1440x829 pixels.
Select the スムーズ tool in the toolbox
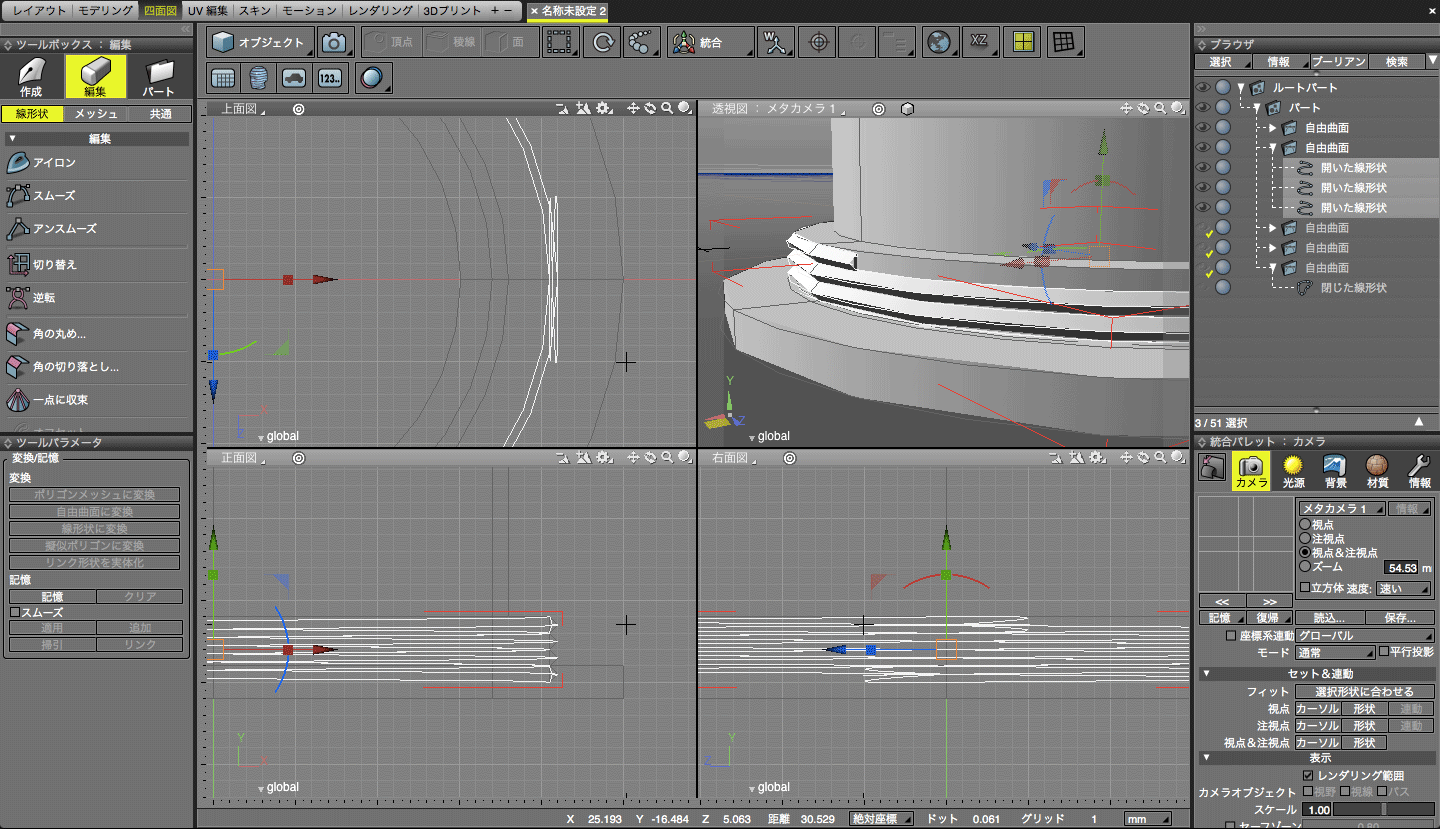tap(55, 196)
